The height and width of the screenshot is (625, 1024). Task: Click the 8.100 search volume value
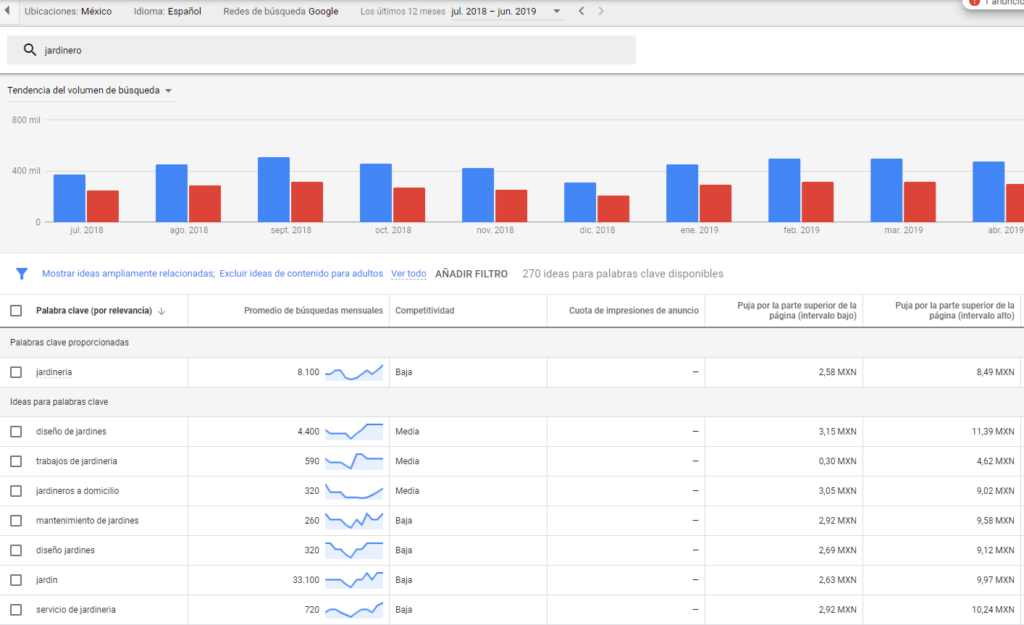tap(308, 372)
